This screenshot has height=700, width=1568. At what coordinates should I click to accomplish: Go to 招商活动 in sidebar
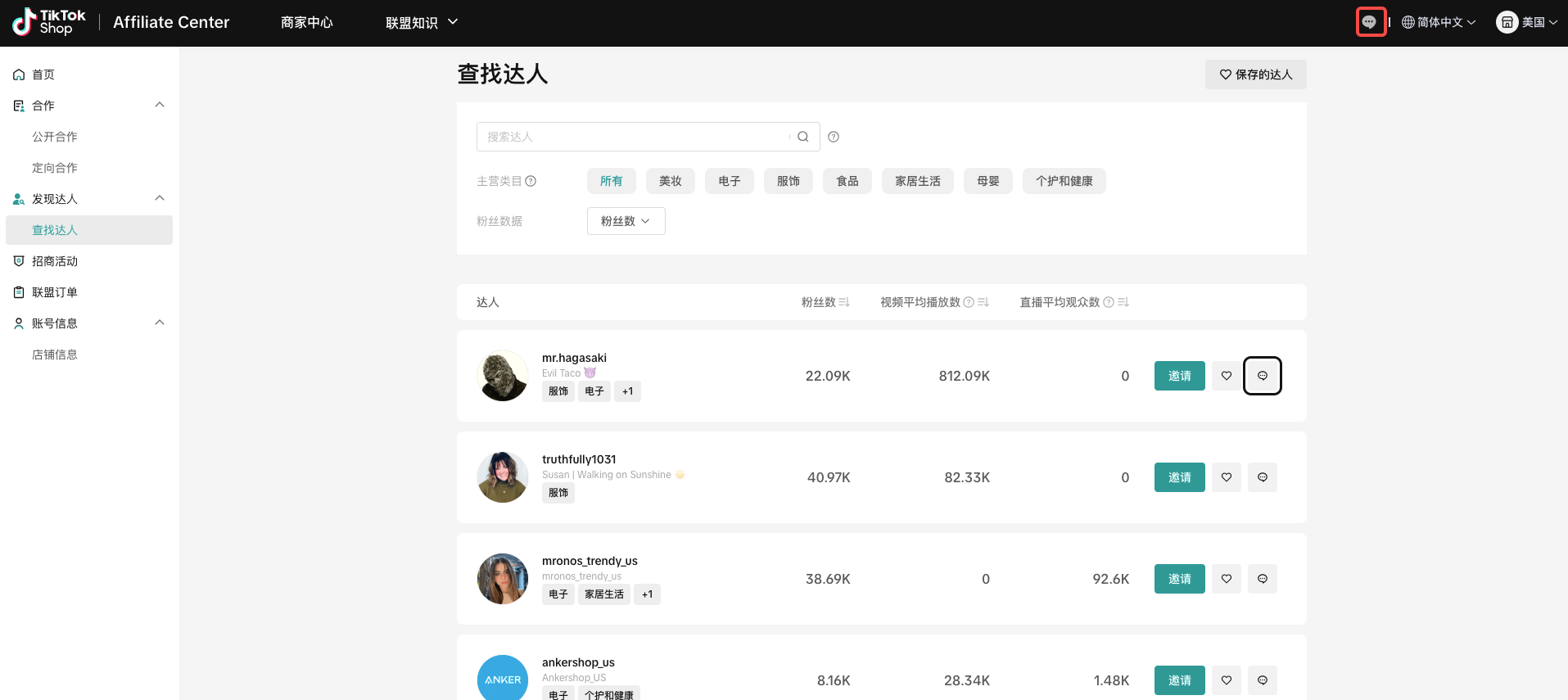(55, 261)
